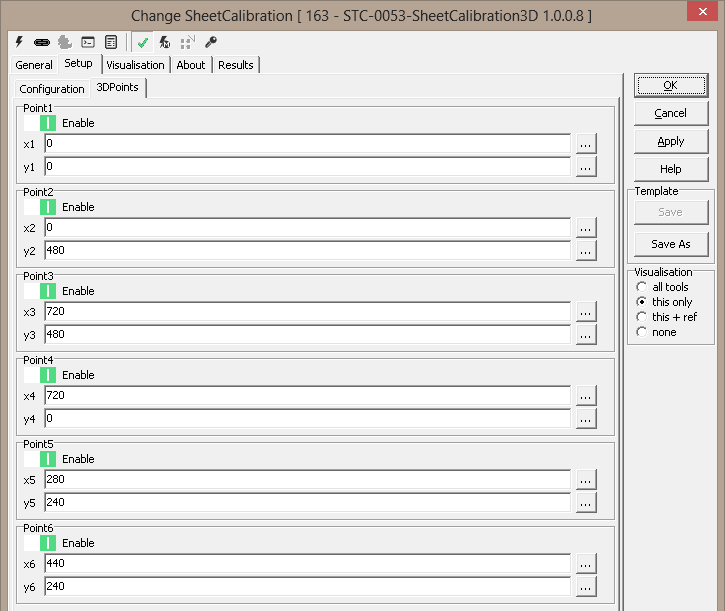This screenshot has width=725, height=611.
Task: Click the chain link toolbar icon
Action: coord(42,42)
